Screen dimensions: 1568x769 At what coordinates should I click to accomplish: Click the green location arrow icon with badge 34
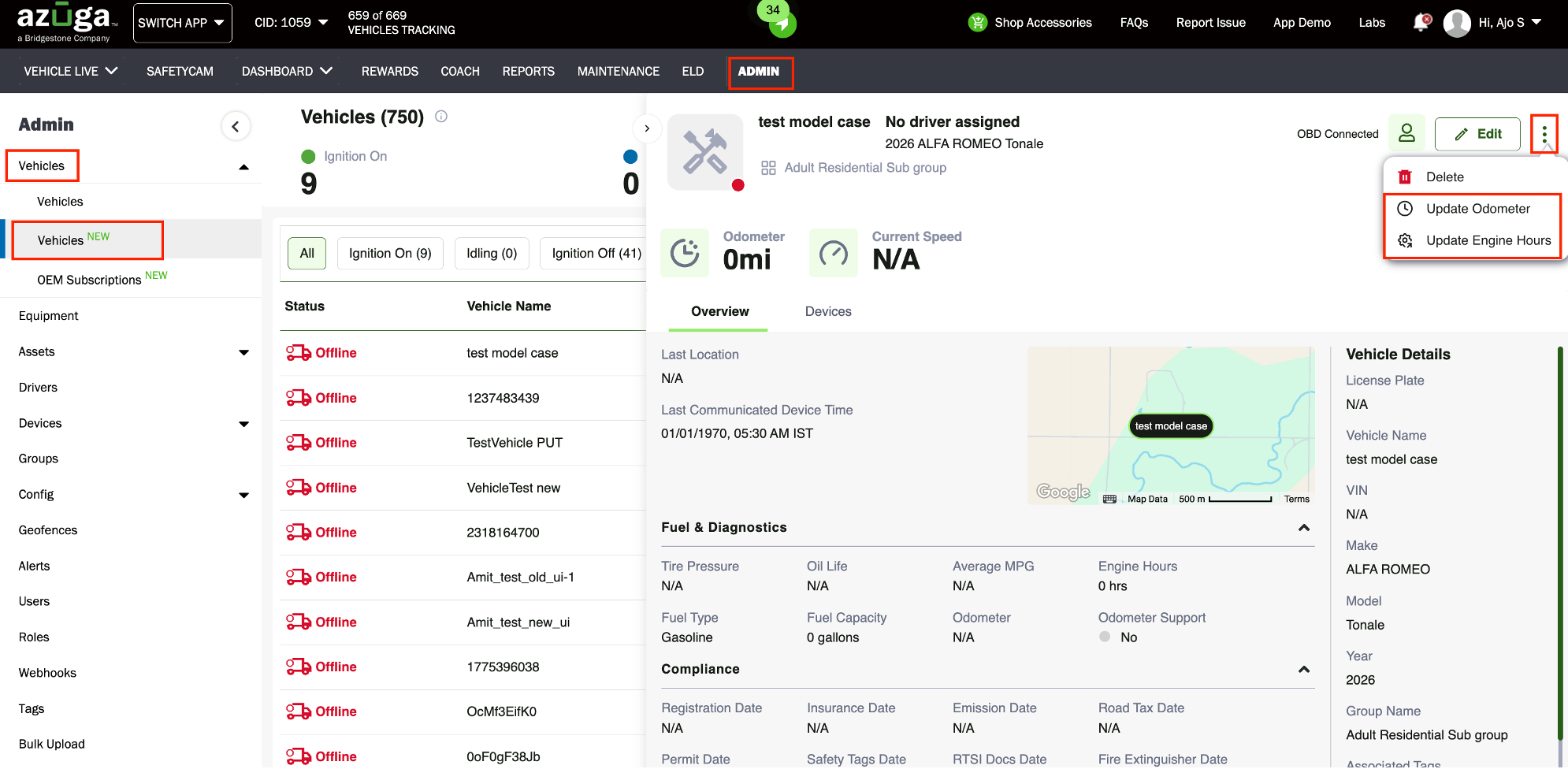tap(781, 23)
